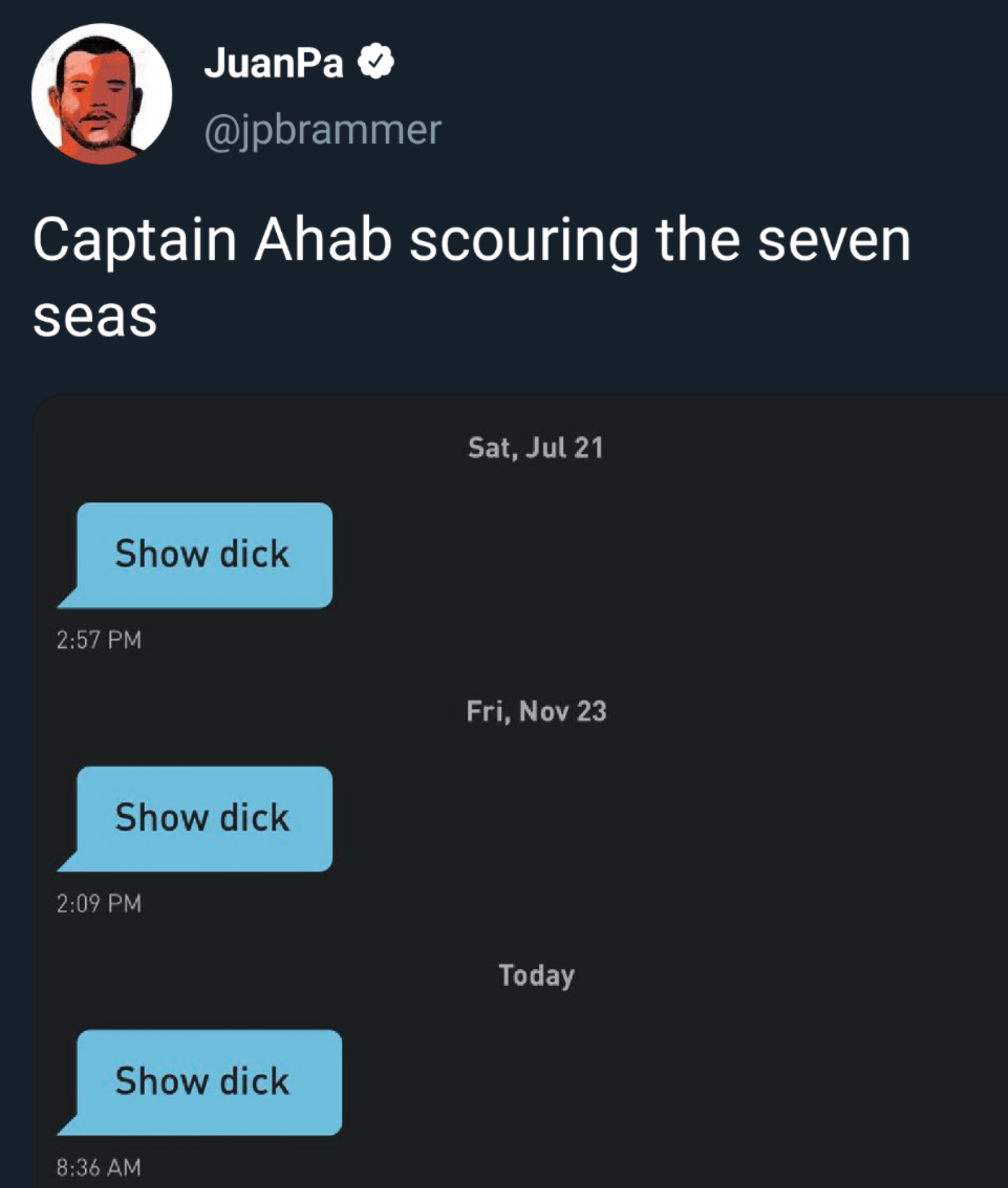Click the verified checkmark badge

(376, 61)
